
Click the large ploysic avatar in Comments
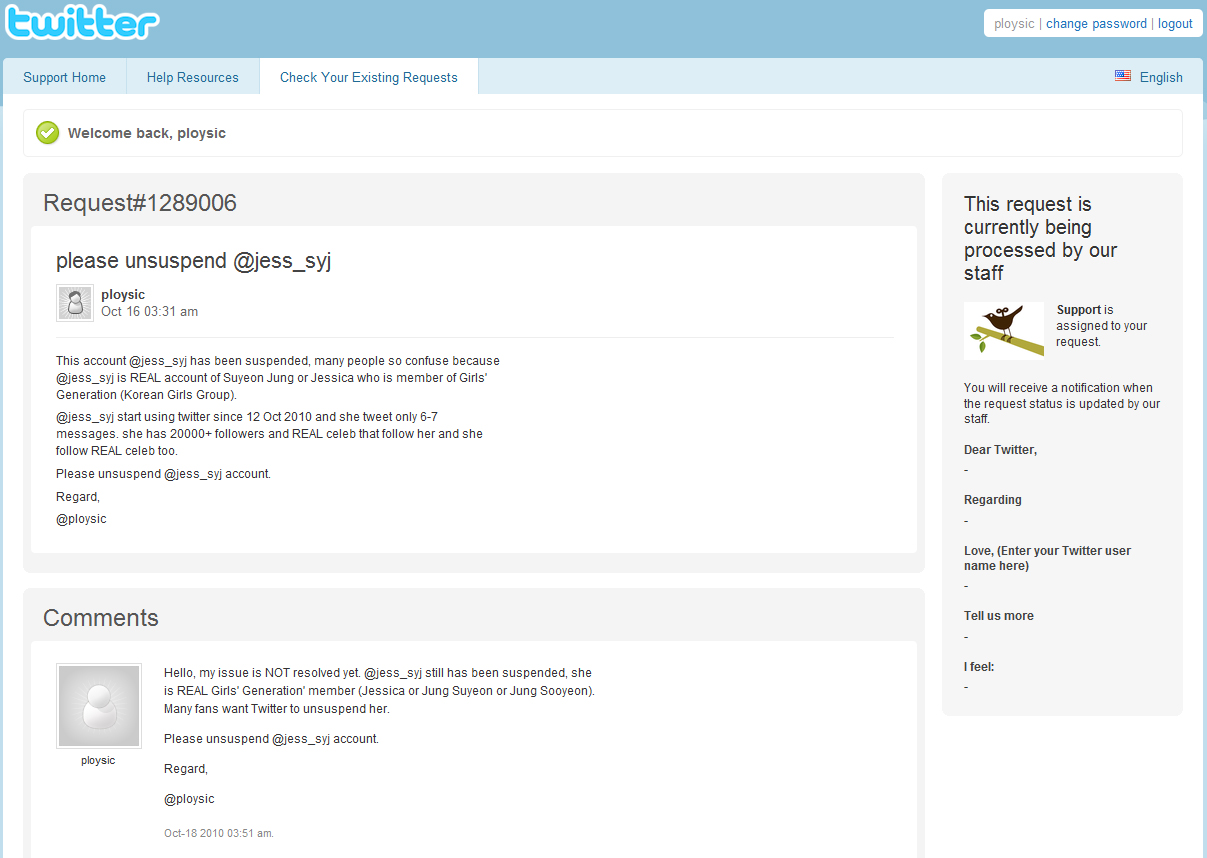[99, 706]
